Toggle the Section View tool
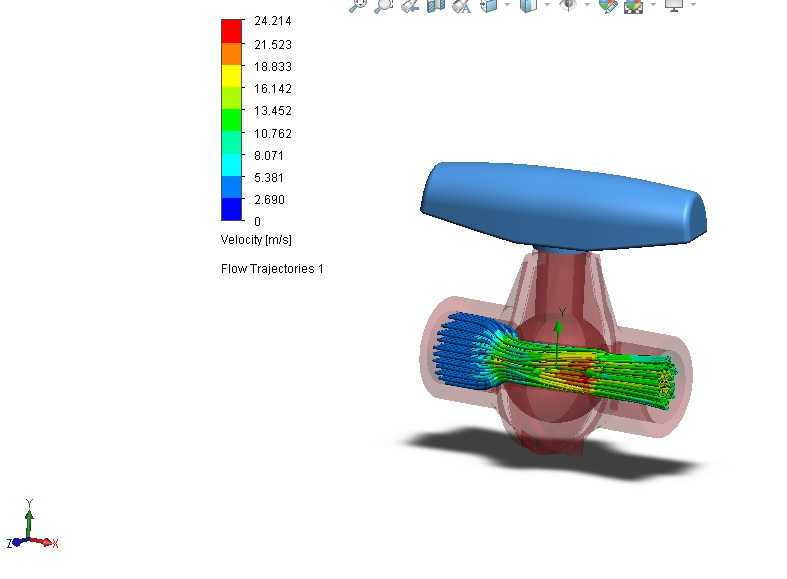 (x=436, y=5)
